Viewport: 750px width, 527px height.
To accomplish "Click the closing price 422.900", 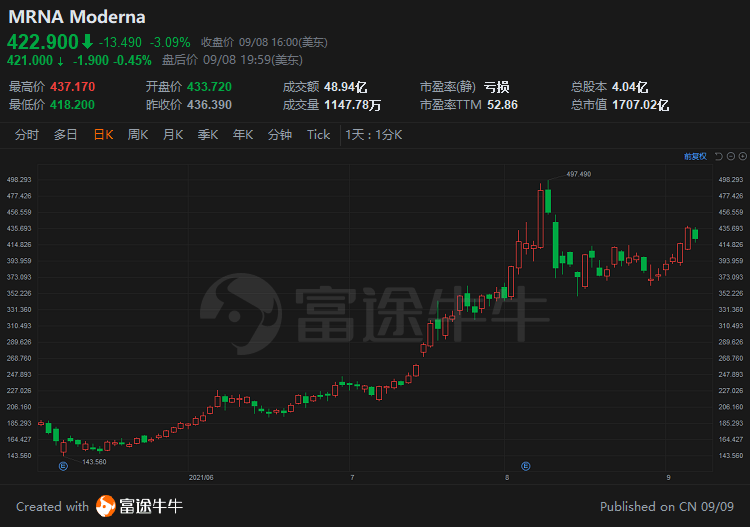I will (43, 42).
